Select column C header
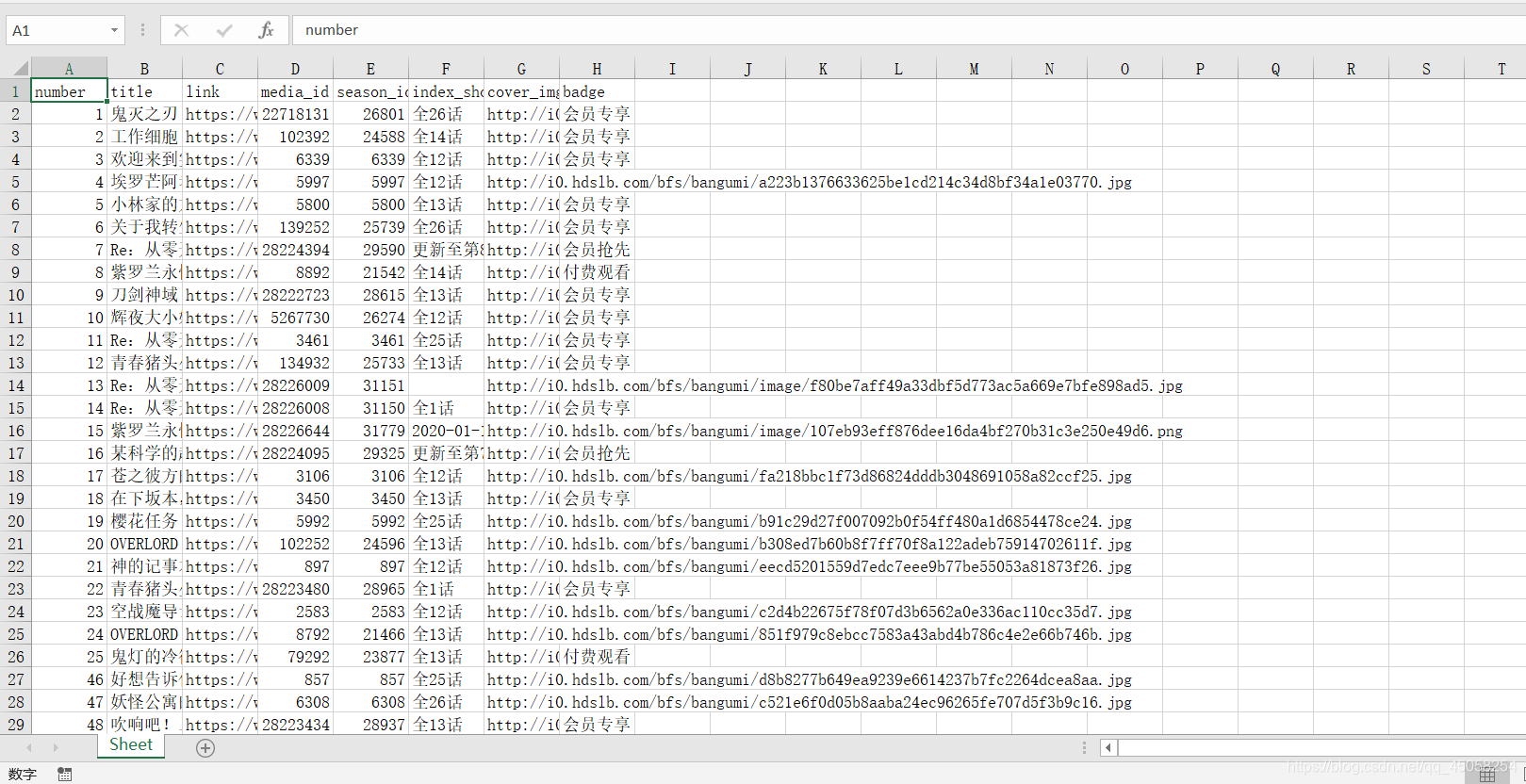Screen dimensions: 1526x784 click(x=220, y=69)
